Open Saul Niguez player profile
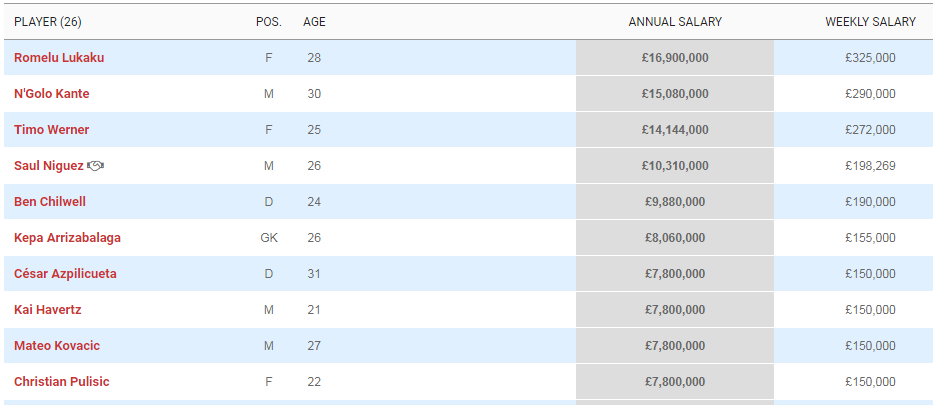Screen dimensions: 933x405 [49, 166]
